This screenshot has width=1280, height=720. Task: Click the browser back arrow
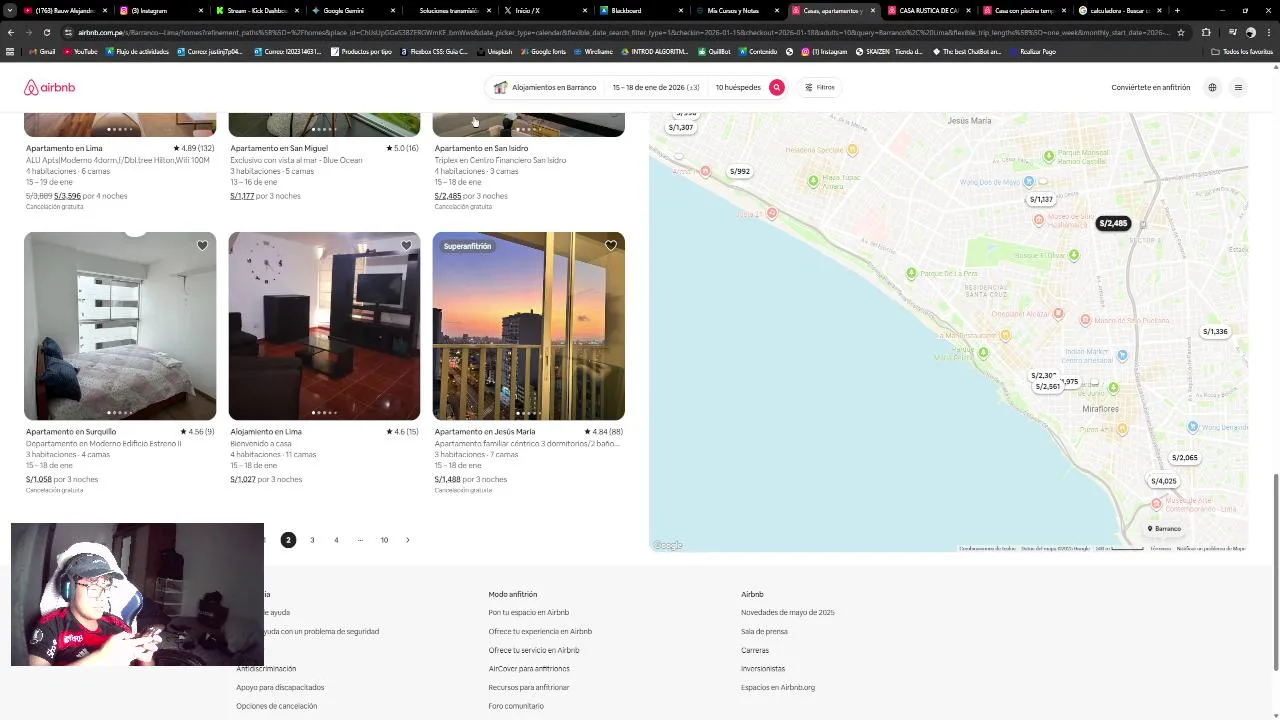pyautogui.click(x=11, y=32)
